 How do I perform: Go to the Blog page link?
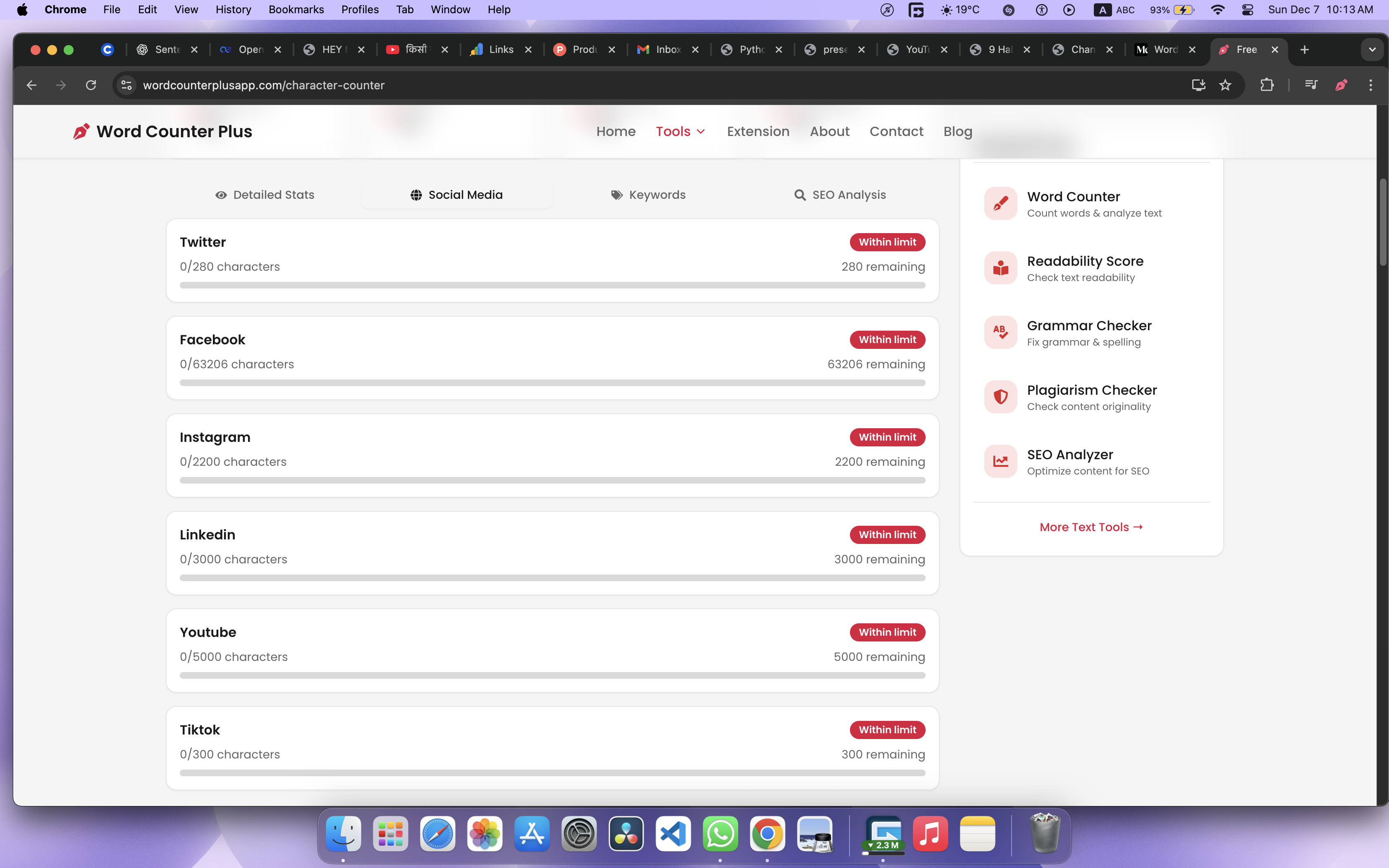pos(957,131)
